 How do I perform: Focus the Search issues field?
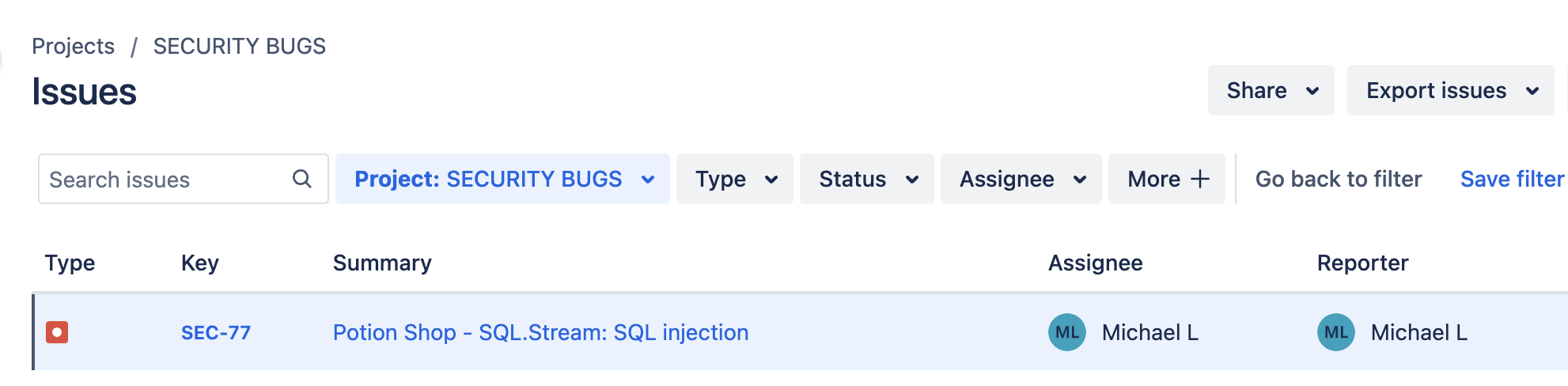click(183, 179)
